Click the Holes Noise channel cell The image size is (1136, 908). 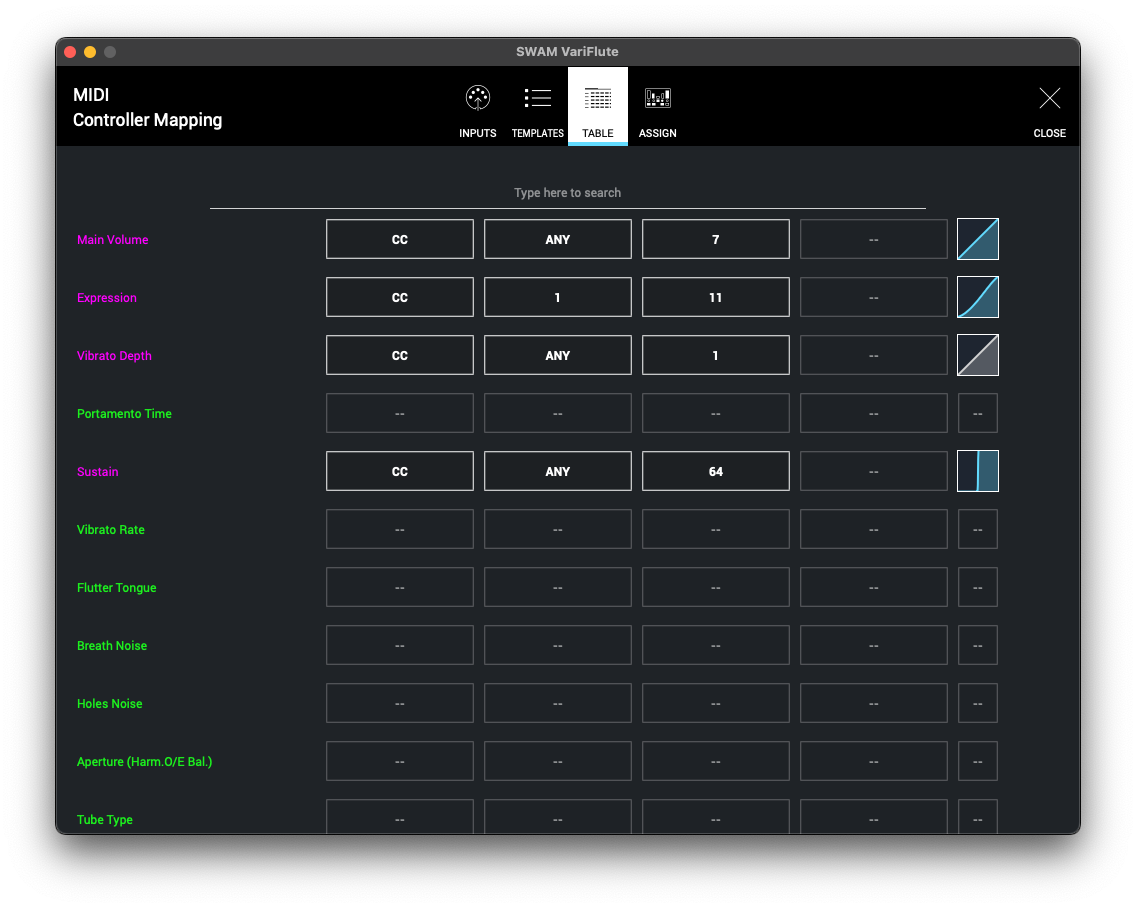tap(558, 704)
